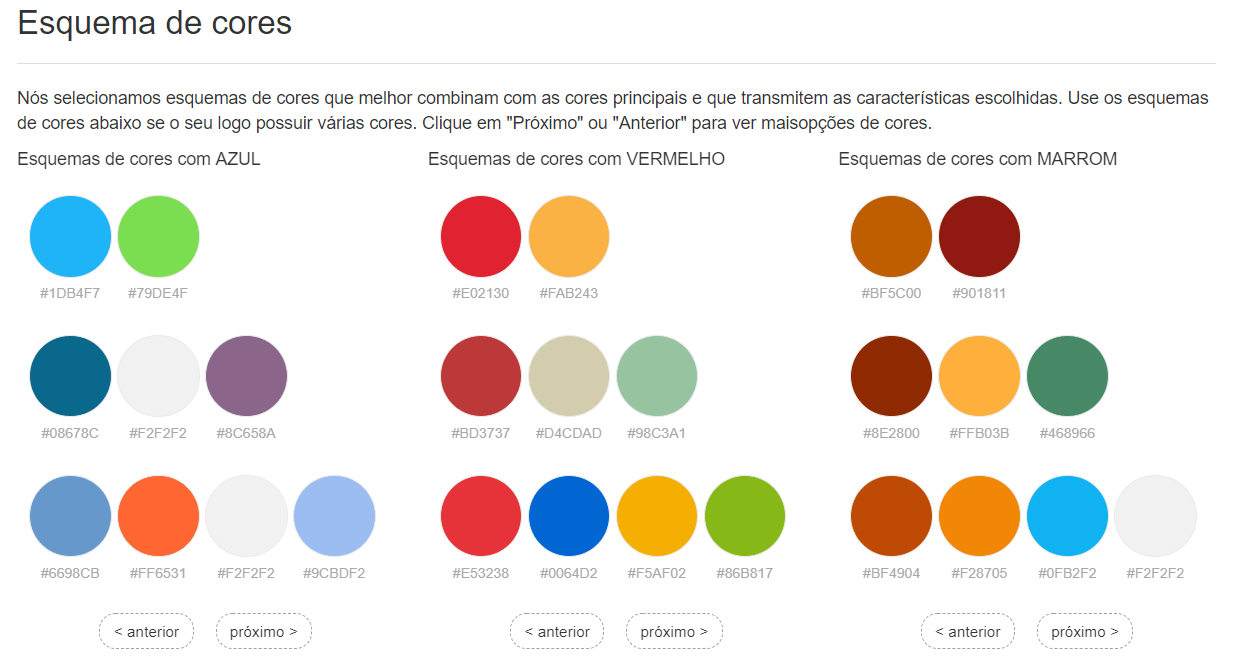The image size is (1248, 660).
Task: Click the blue #1DB4F7 color circle
Action: [x=70, y=236]
